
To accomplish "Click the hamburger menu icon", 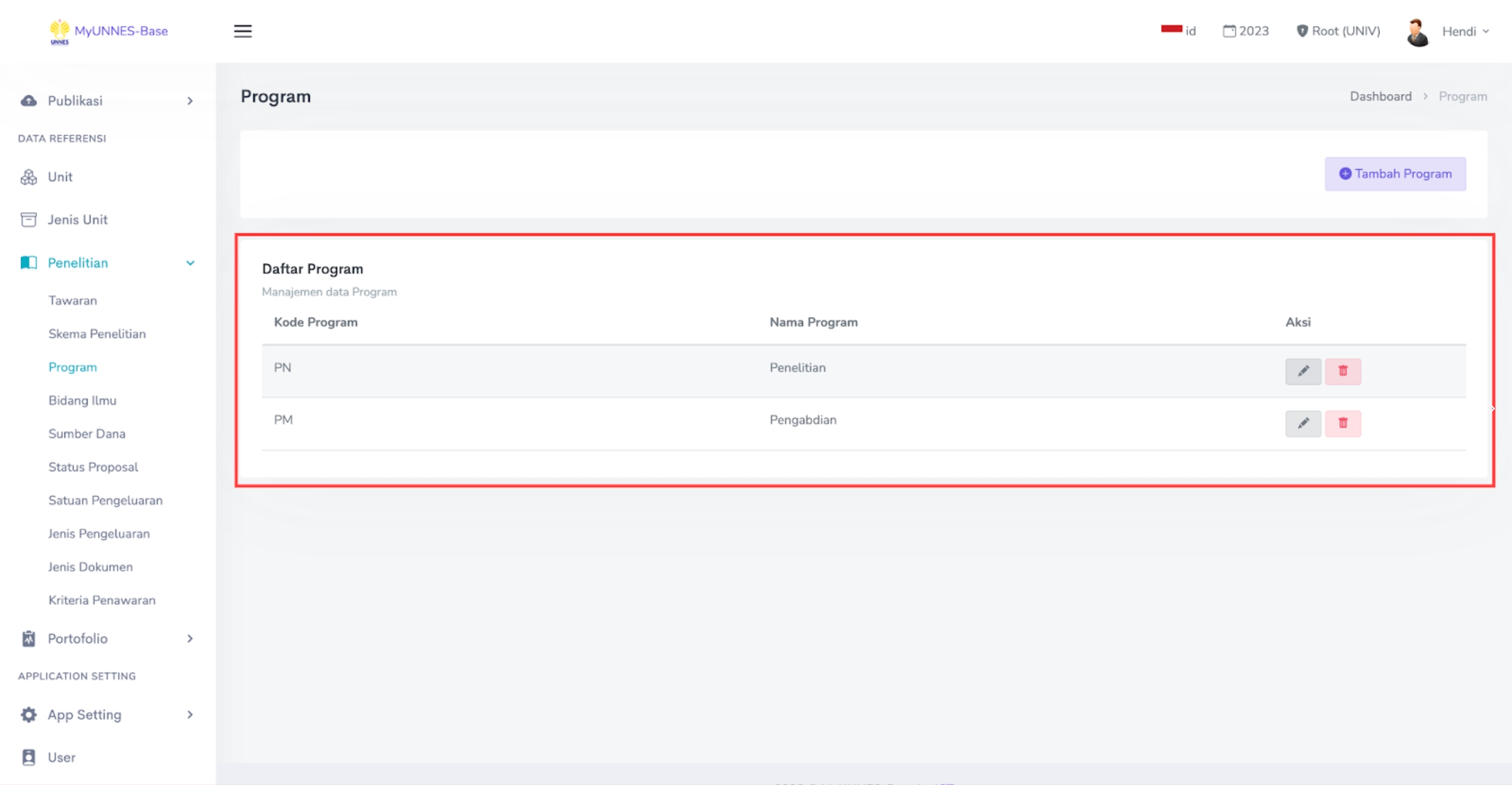I will click(243, 31).
